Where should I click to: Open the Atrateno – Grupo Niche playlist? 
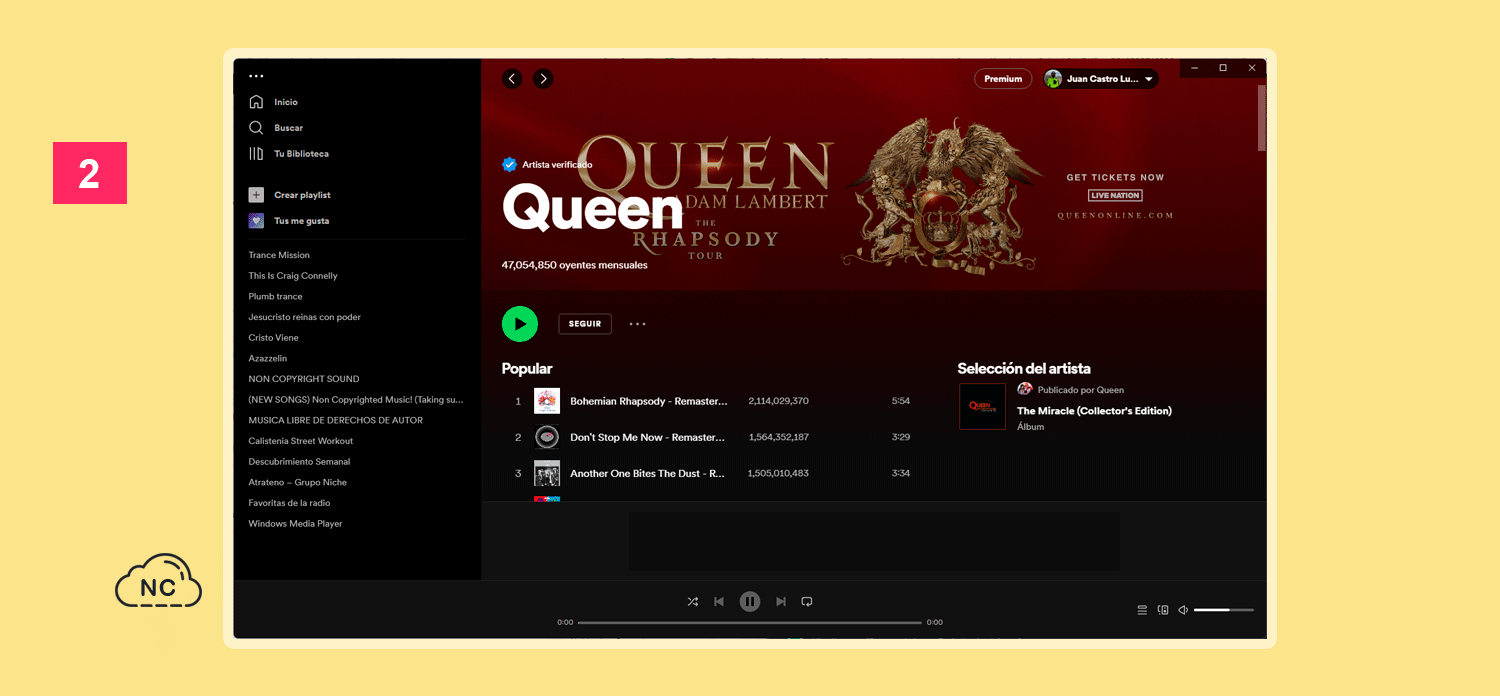[298, 483]
